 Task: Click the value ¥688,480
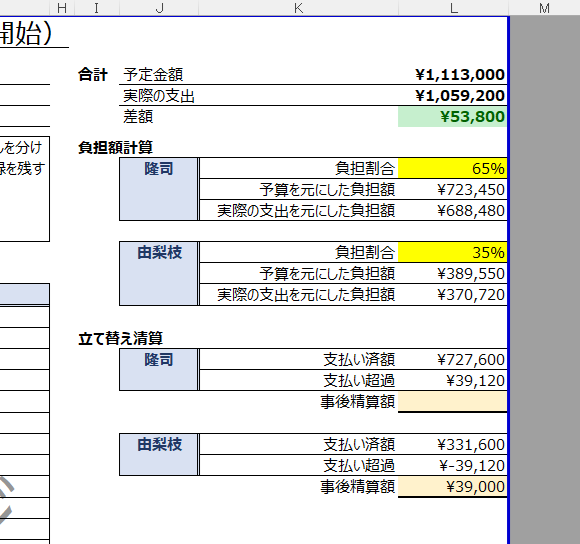pos(471,211)
